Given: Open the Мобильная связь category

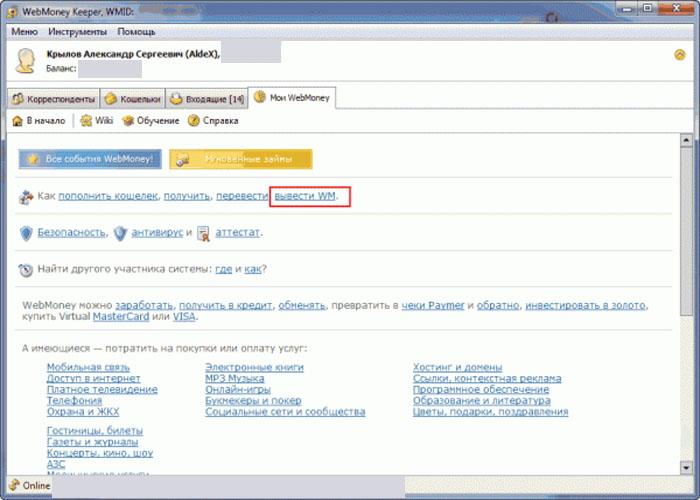Looking at the screenshot, I should point(88,367).
